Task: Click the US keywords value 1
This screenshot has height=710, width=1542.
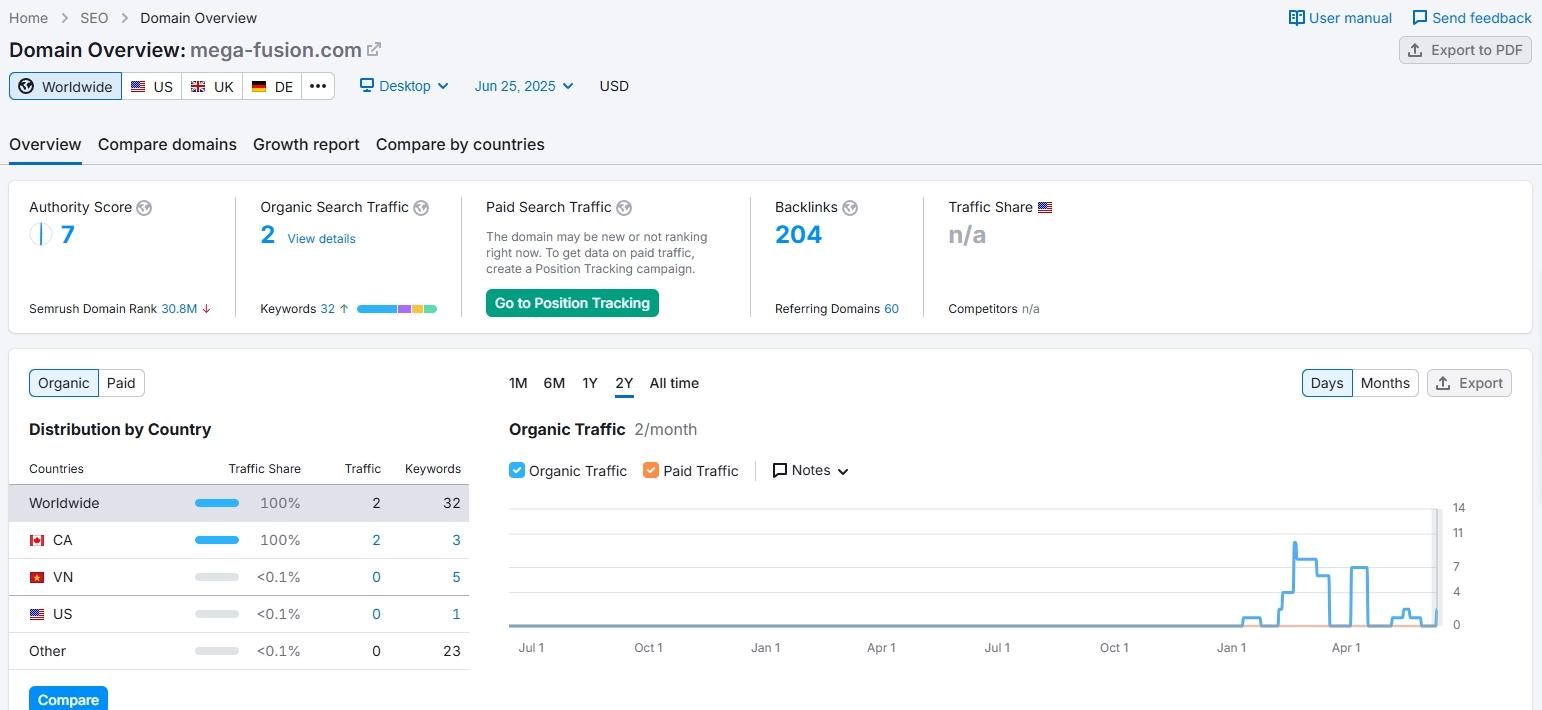Action: tap(456, 614)
